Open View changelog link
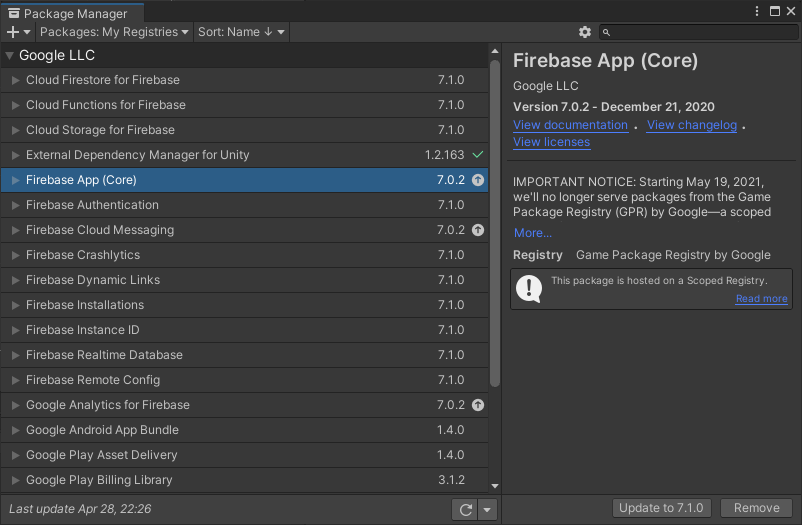 [x=692, y=125]
